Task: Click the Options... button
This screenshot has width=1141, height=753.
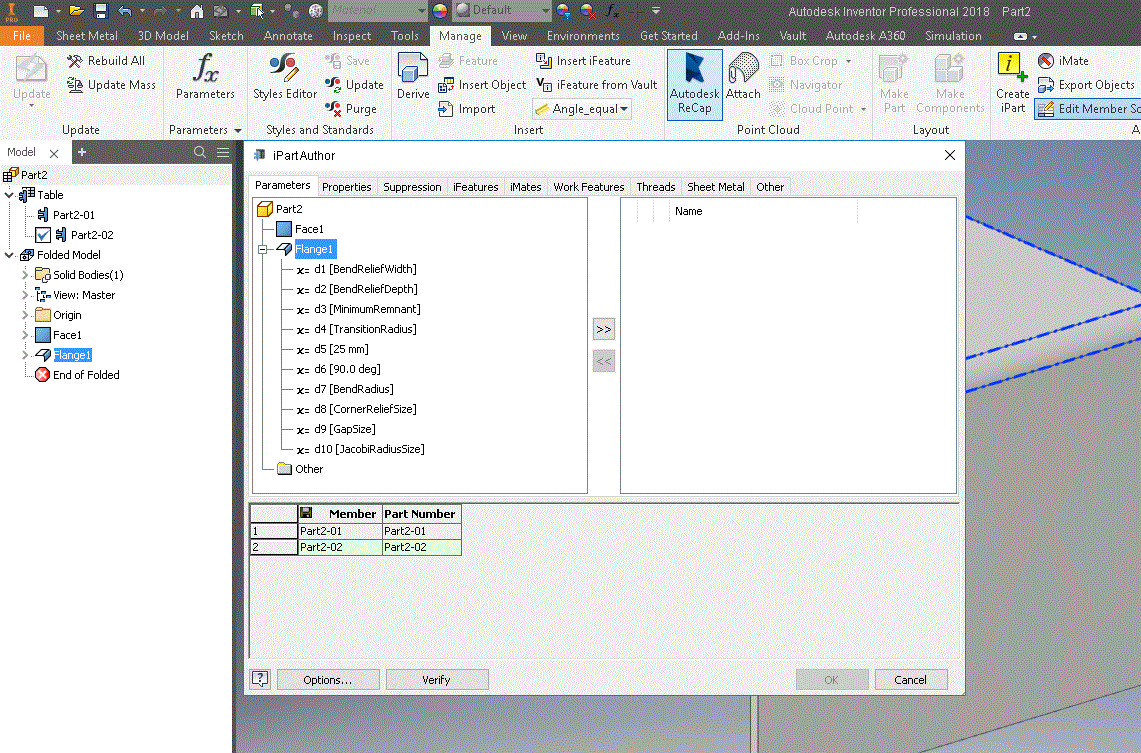Action: pyautogui.click(x=328, y=680)
